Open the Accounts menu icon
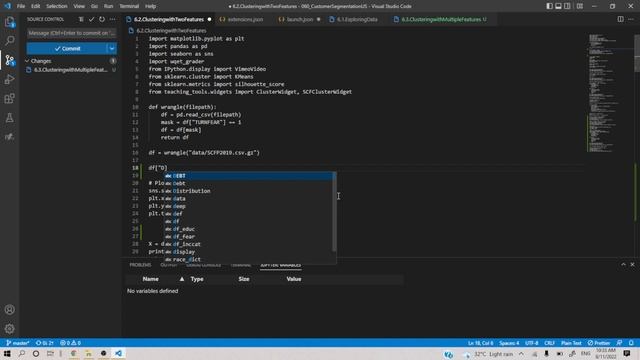Screen dimensions: 640x360 9,310
